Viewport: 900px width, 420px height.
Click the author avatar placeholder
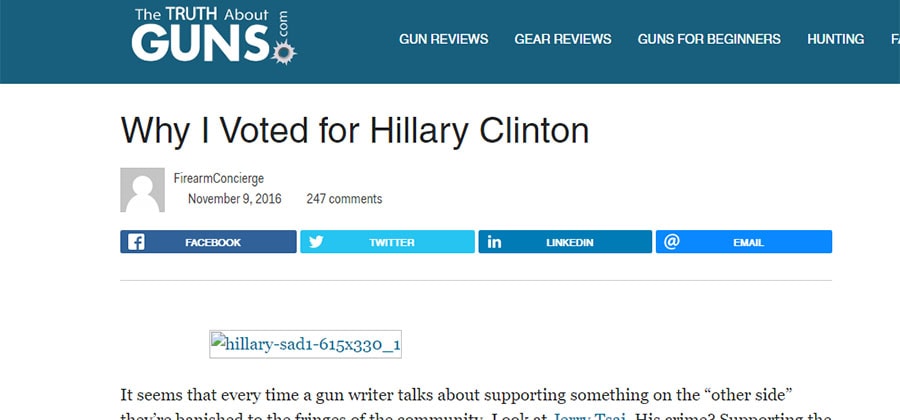pos(142,190)
